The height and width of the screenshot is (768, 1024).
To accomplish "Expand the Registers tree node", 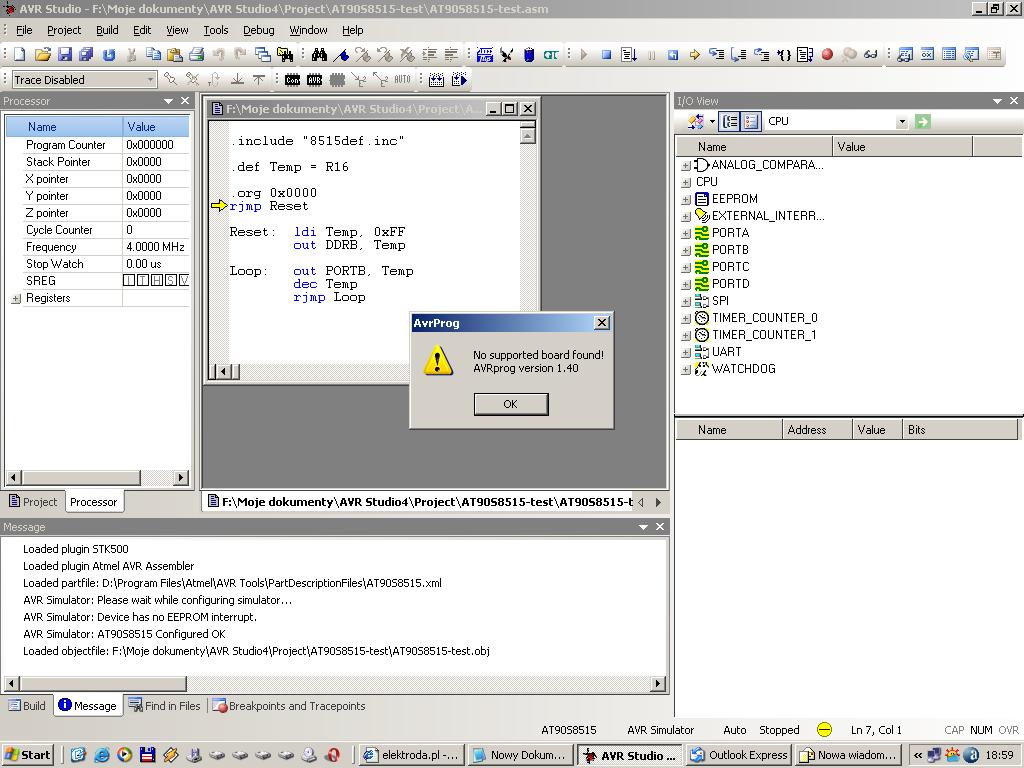I will [x=16, y=298].
